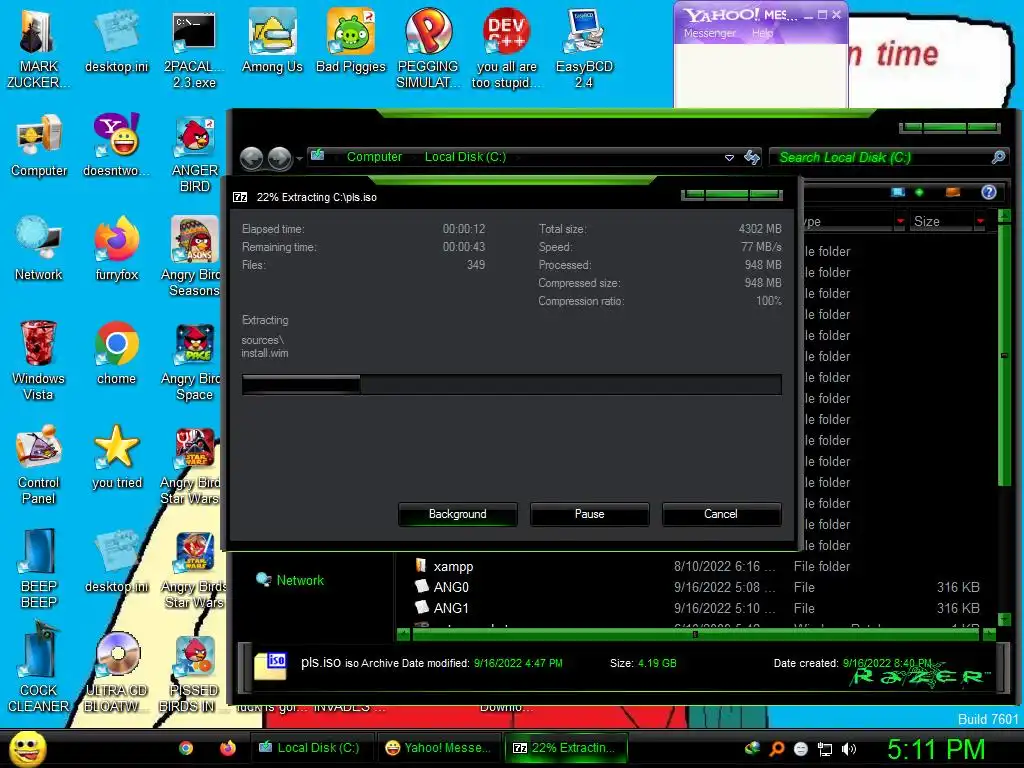Send extraction to Background

458,514
